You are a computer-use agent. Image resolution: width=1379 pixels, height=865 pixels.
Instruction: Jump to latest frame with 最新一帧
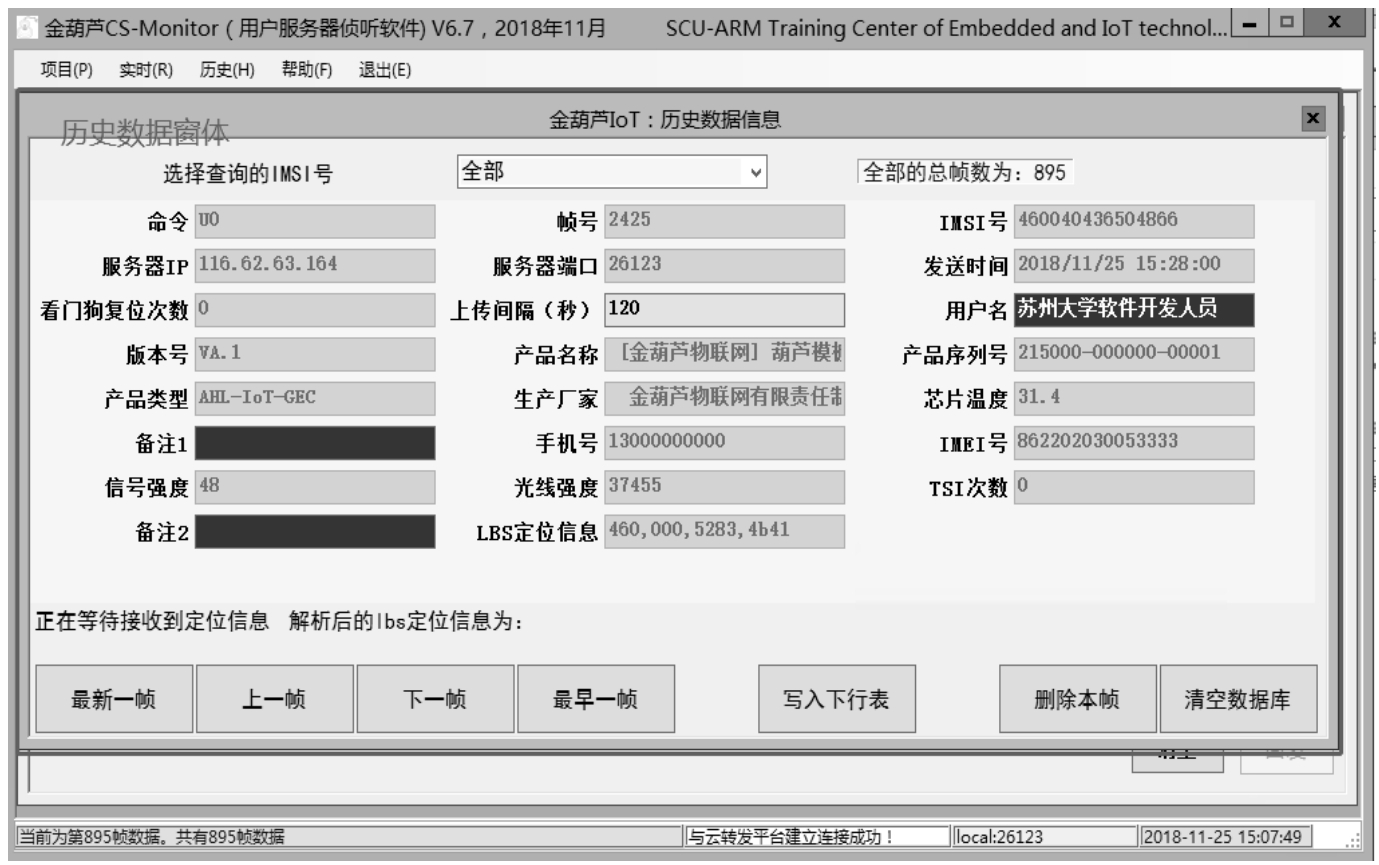(x=114, y=699)
